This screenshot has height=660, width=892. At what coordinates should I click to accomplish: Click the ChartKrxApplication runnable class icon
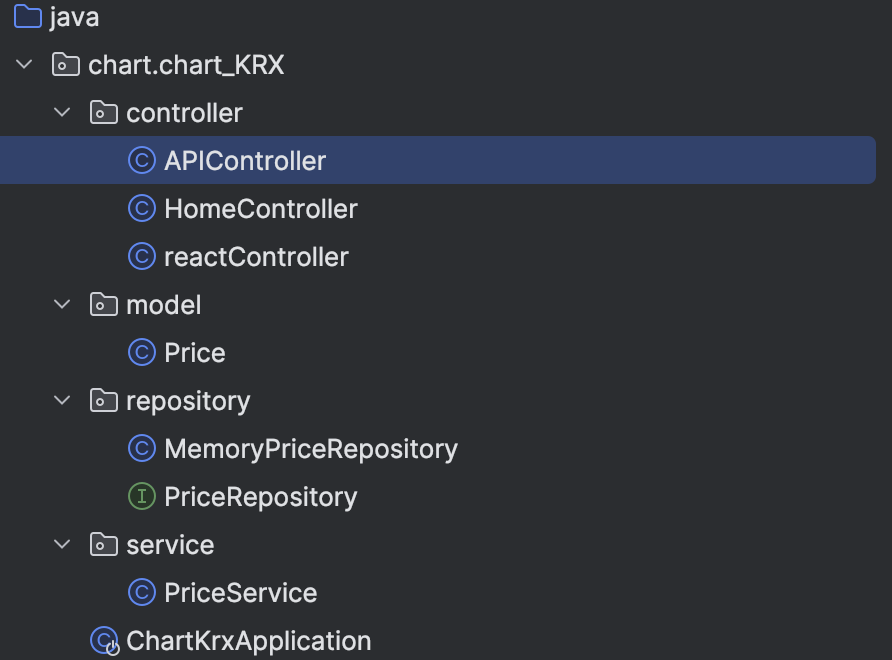pos(104,641)
